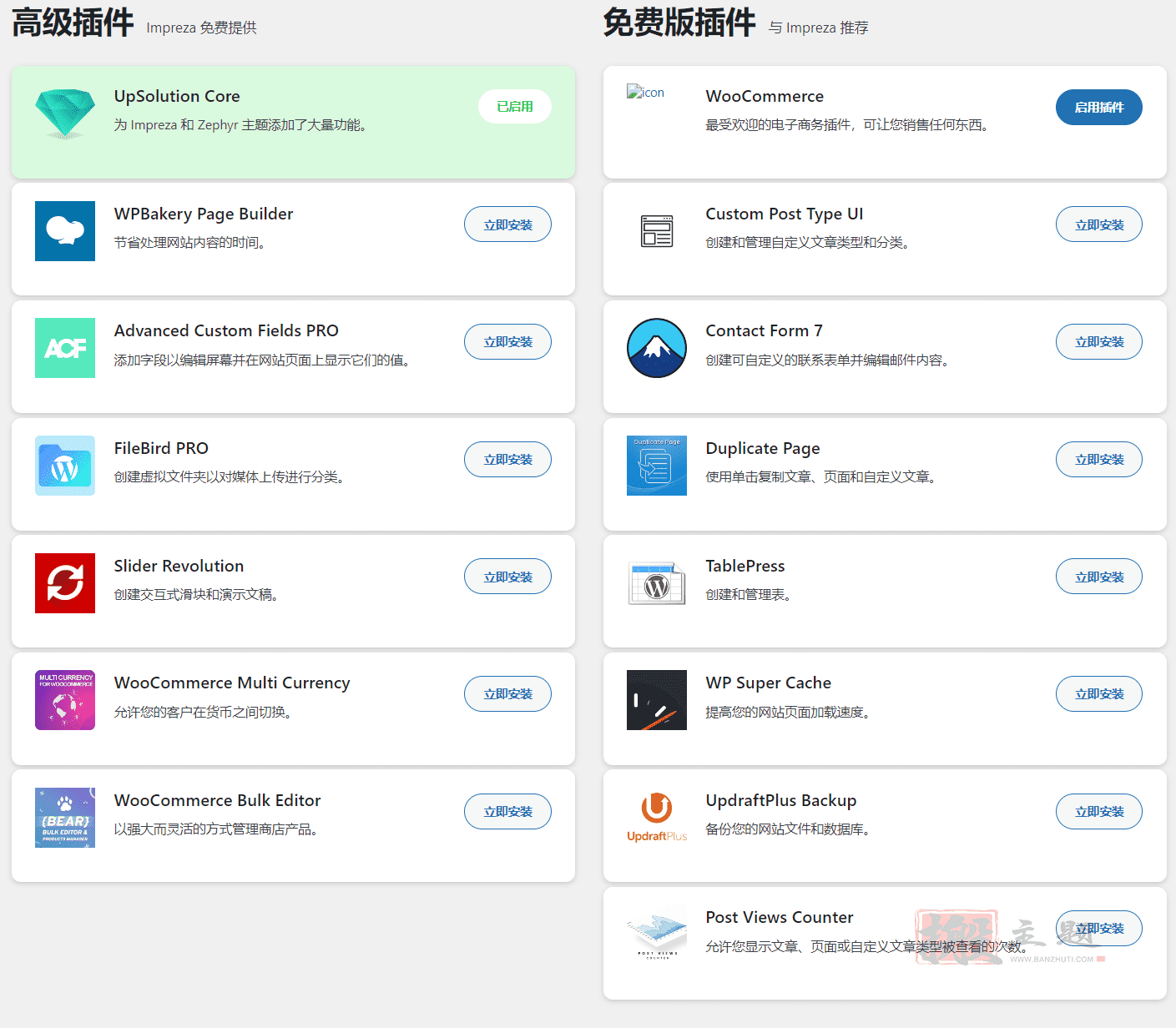
Task: Click the Custom Post Type UI icon
Action: pyautogui.click(x=657, y=231)
